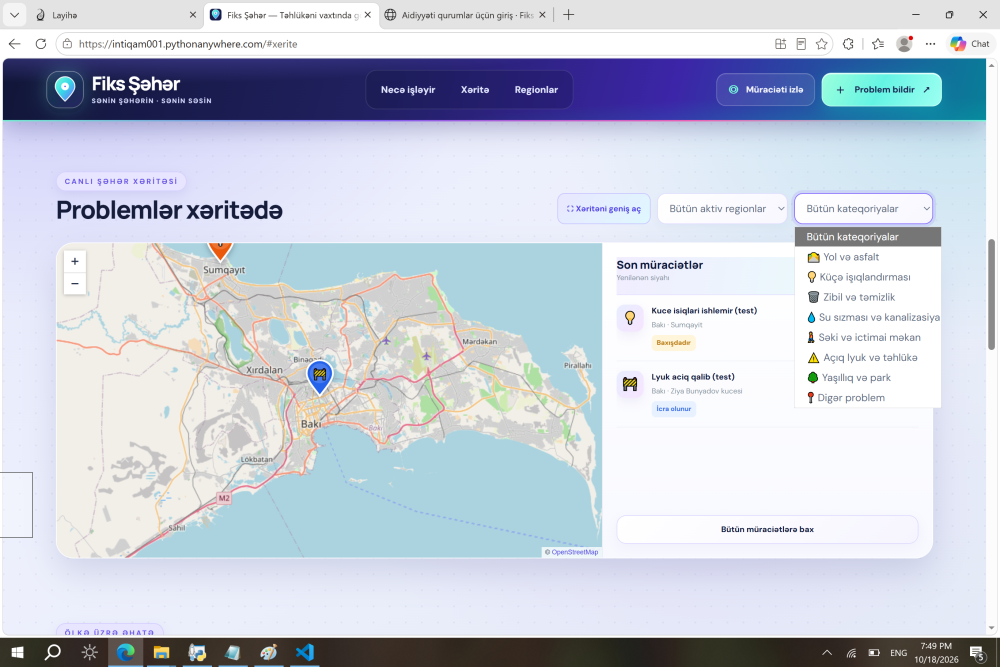The width and height of the screenshot is (1000, 667).
Task: Click Bütün müraciətlərə bax button
Action: (767, 529)
